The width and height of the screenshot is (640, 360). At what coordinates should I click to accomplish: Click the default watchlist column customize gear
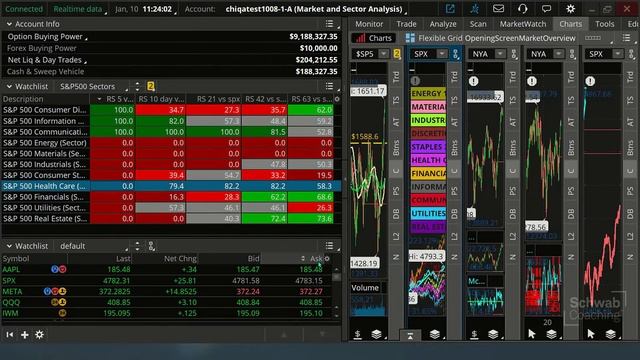point(327,258)
